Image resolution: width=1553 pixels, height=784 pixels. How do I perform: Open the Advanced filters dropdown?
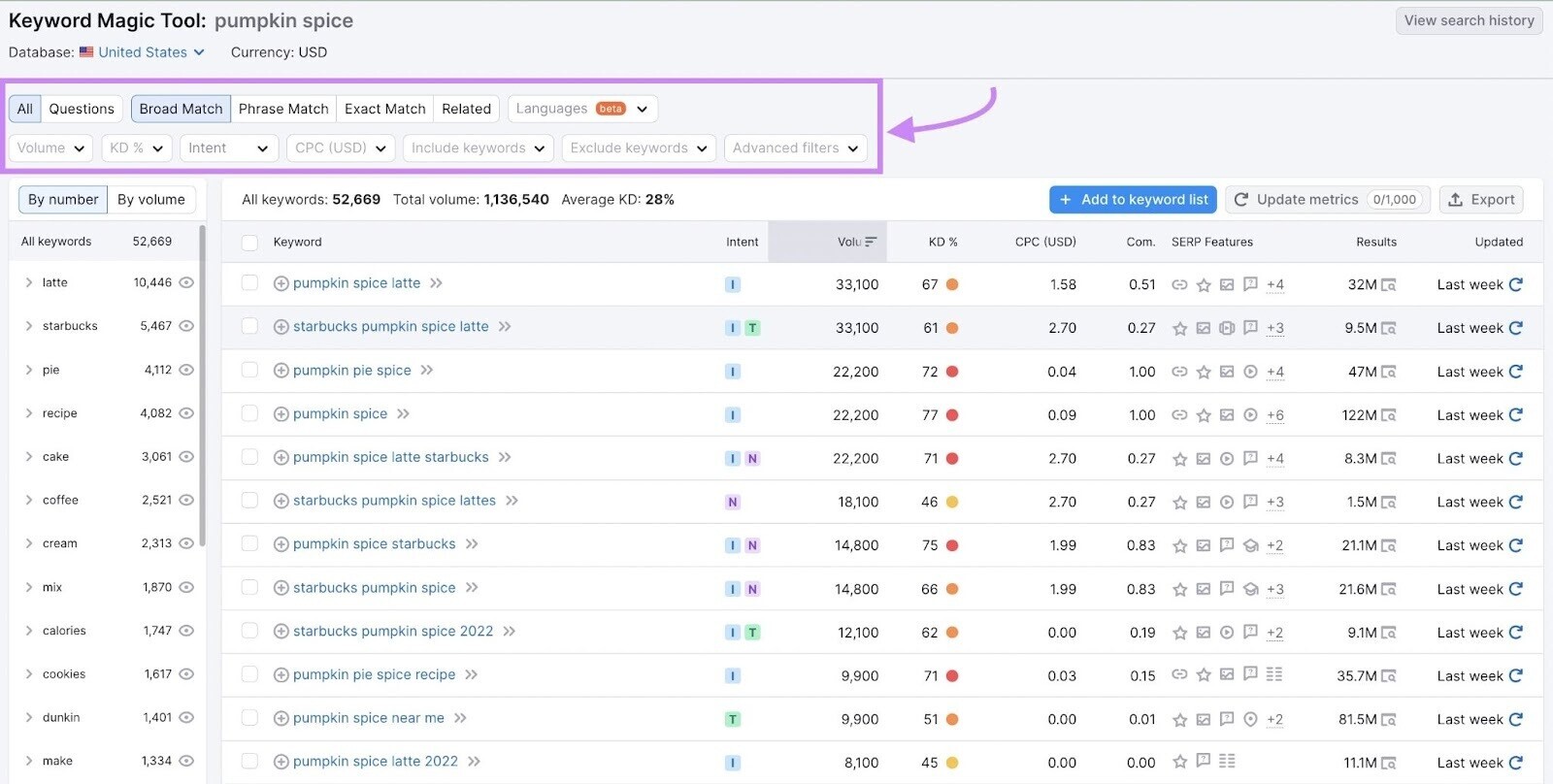(x=795, y=148)
